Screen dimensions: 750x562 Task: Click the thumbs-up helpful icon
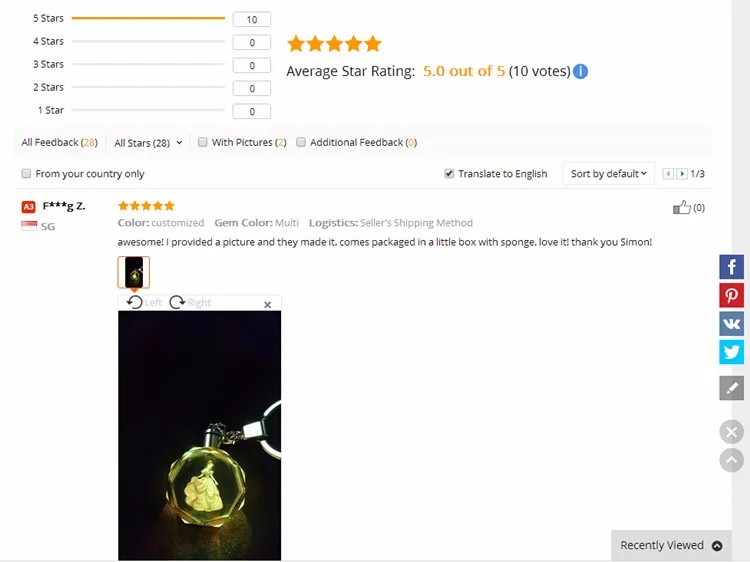pyautogui.click(x=682, y=208)
